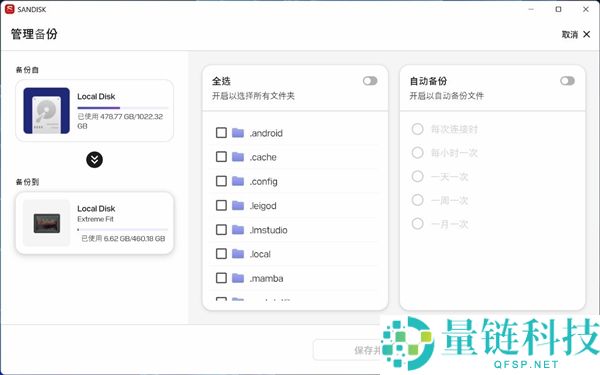Click the double-chevron down arrow icon

point(95,160)
